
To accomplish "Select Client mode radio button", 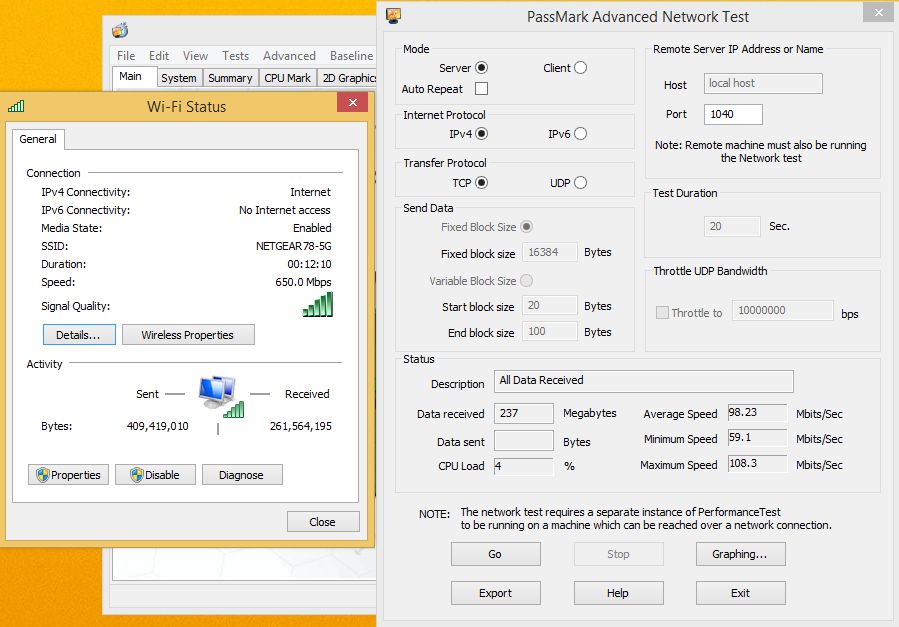I will [x=580, y=68].
